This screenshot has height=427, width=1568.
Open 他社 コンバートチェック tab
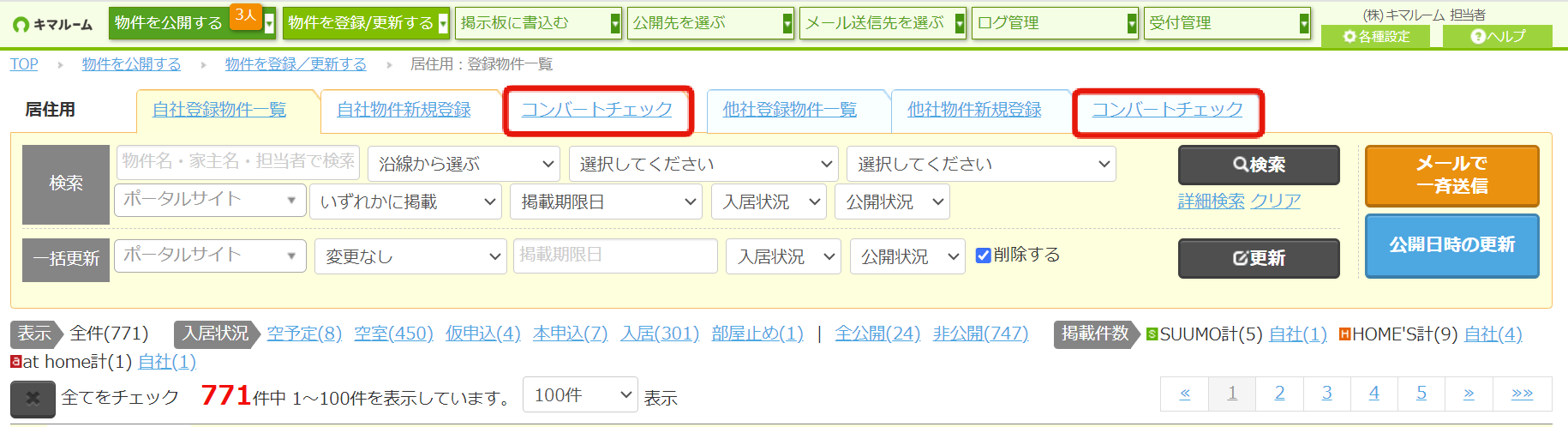pos(1167,110)
